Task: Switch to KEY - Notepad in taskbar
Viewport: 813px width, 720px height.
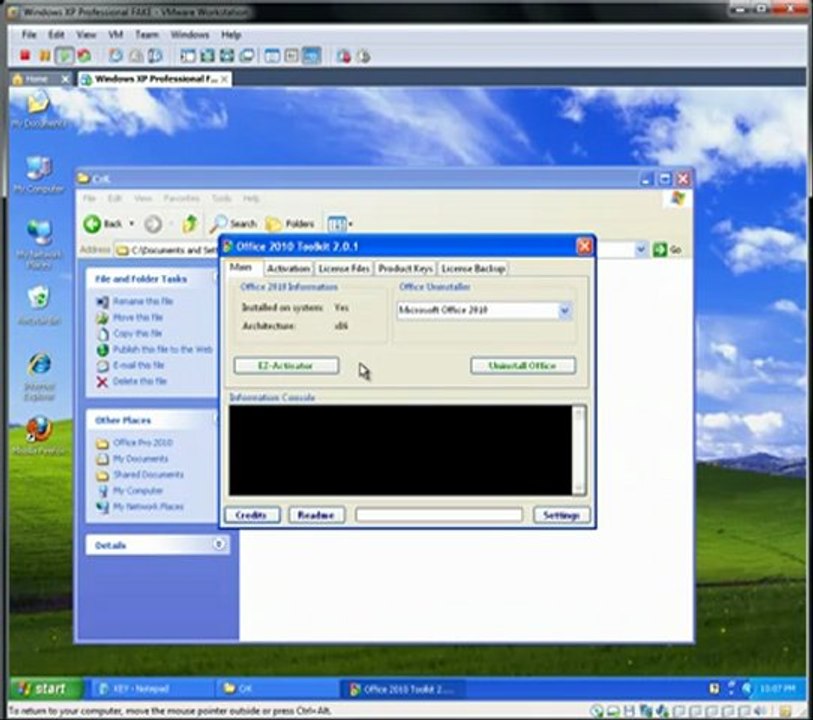Action: pyautogui.click(x=151, y=689)
